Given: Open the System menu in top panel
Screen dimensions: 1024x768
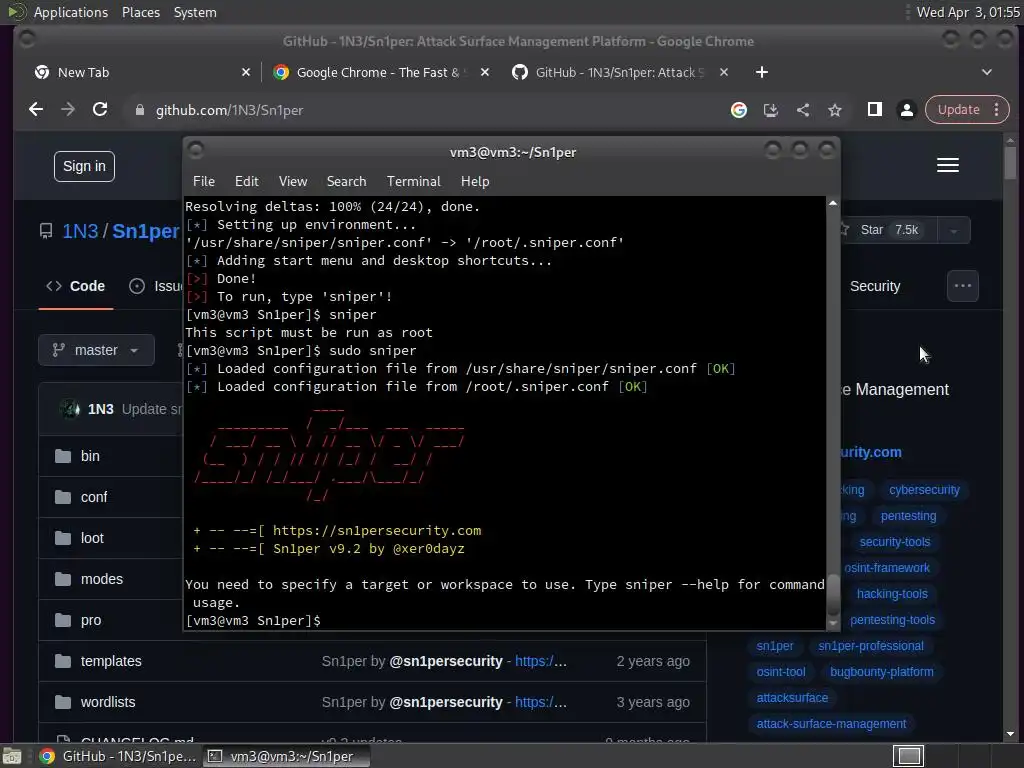Looking at the screenshot, I should pyautogui.click(x=195, y=12).
